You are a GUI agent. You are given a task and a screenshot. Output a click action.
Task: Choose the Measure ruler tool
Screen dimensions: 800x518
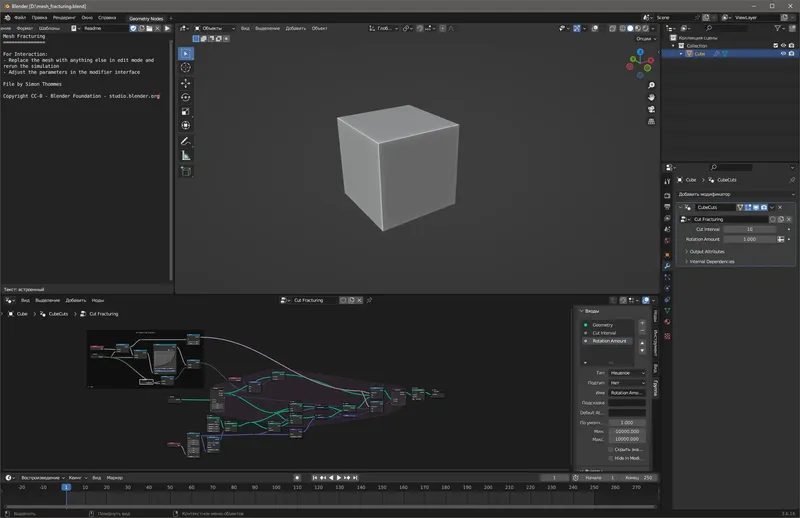186,156
